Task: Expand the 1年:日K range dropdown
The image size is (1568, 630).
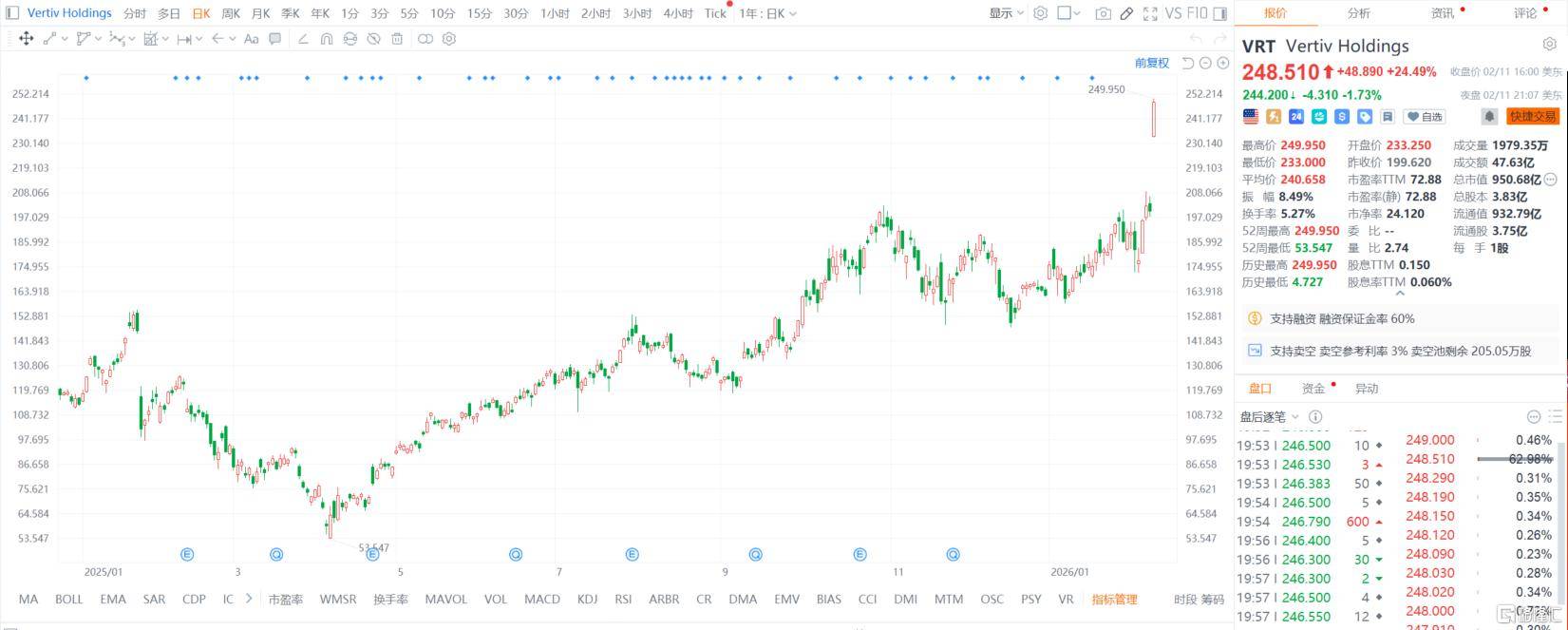Action: click(767, 13)
